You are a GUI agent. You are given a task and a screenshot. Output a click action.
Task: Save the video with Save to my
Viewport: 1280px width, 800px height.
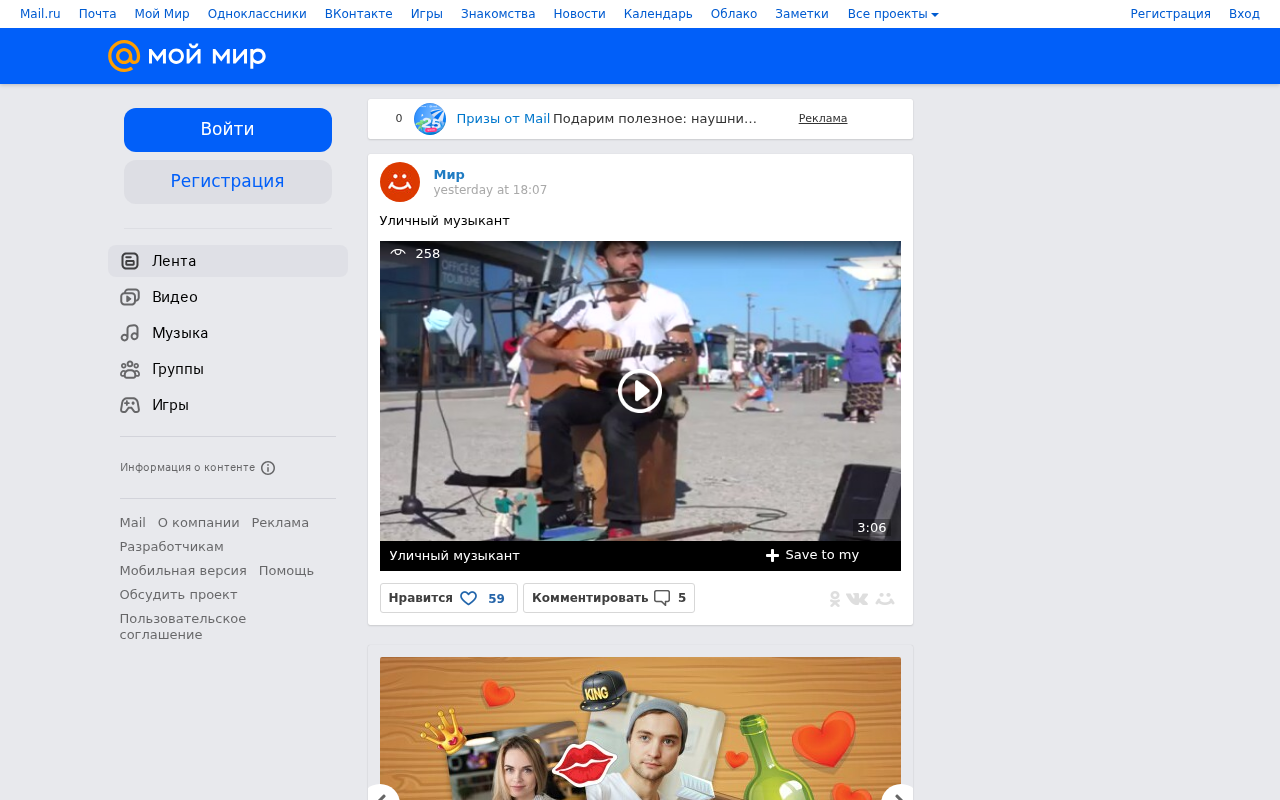pos(812,555)
